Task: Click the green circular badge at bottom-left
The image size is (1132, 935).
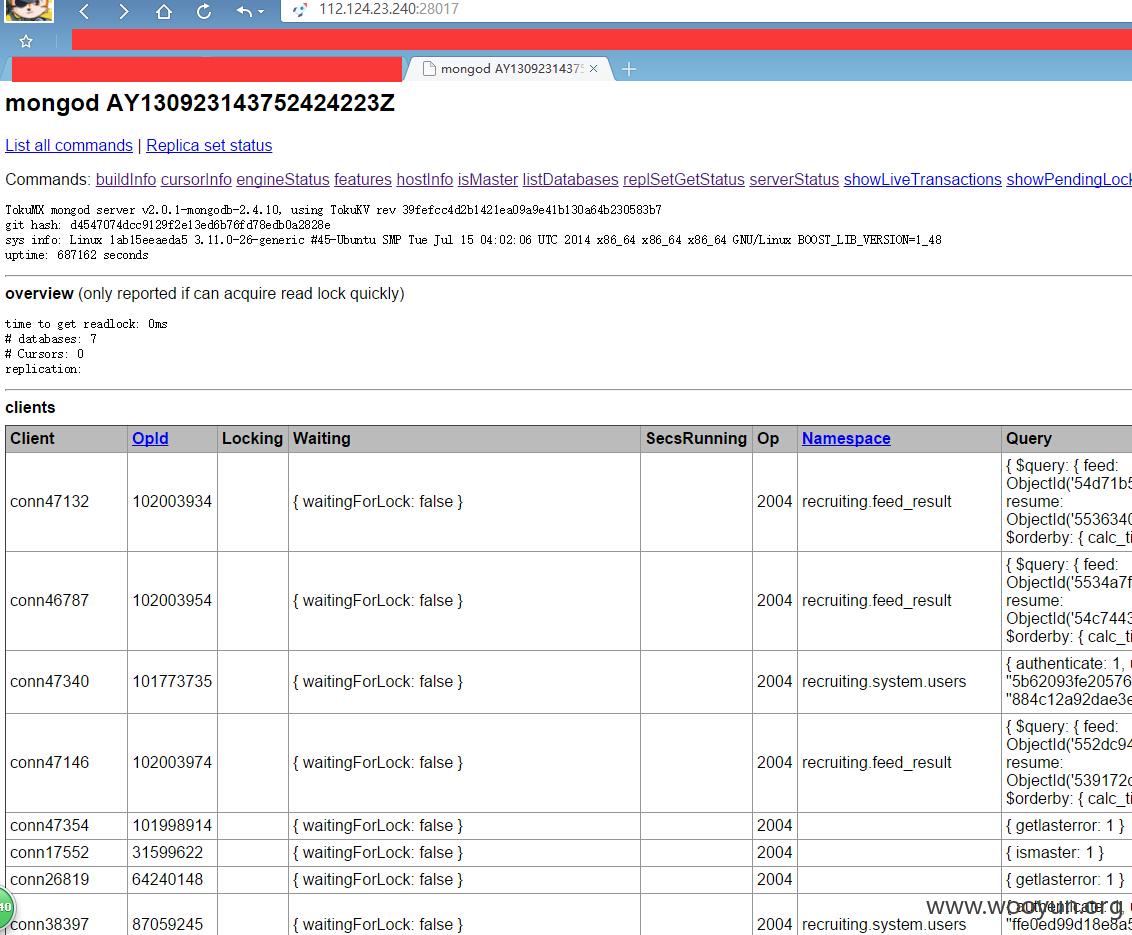Action: pyautogui.click(x=6, y=908)
